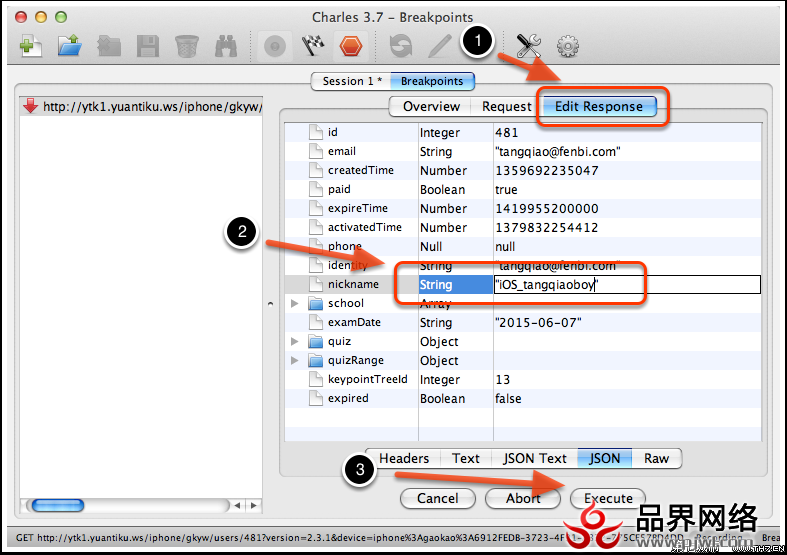Click the id value 481
Screen dimensions: 787x555
point(506,132)
